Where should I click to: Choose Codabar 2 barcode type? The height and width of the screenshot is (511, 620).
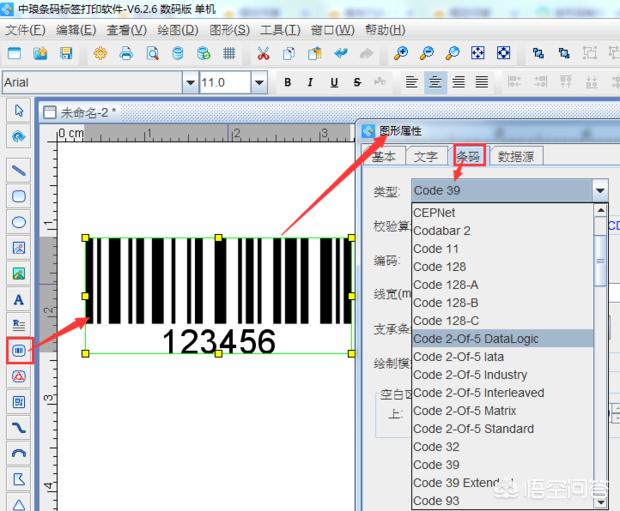click(x=502, y=231)
